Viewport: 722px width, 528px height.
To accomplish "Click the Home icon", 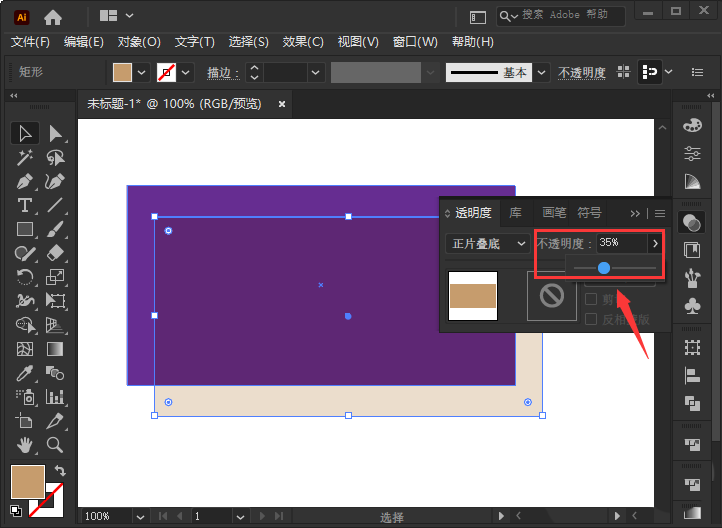I will (53, 17).
